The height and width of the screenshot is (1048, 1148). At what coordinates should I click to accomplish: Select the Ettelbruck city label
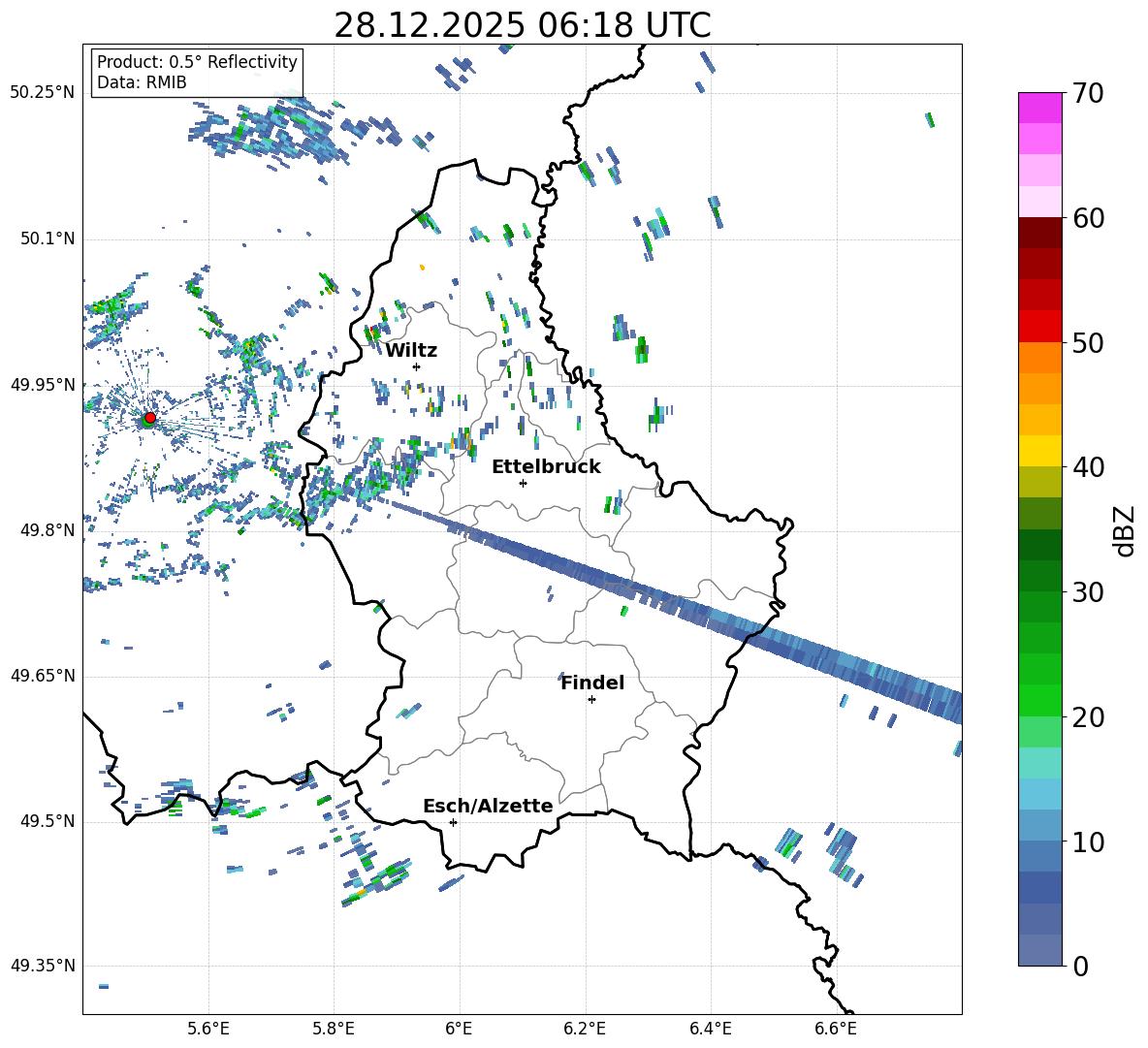coord(546,467)
